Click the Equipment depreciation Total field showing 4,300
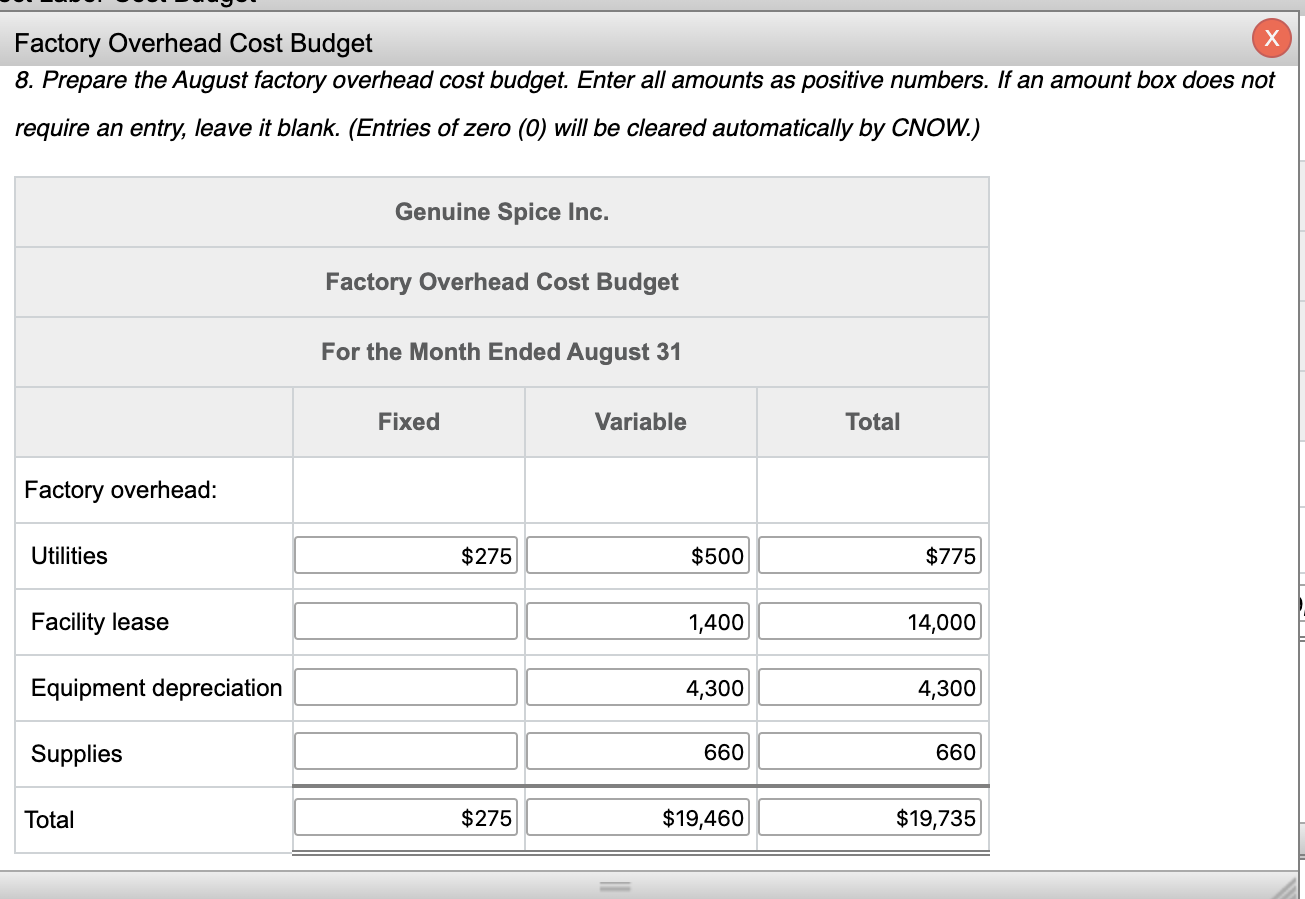The width and height of the screenshot is (1305, 899). [870, 687]
